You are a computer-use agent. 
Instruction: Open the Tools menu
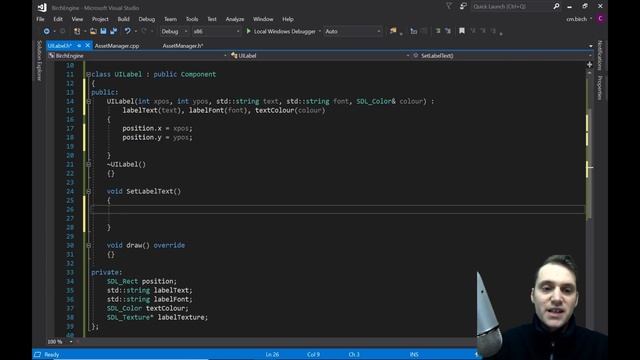pos(192,19)
